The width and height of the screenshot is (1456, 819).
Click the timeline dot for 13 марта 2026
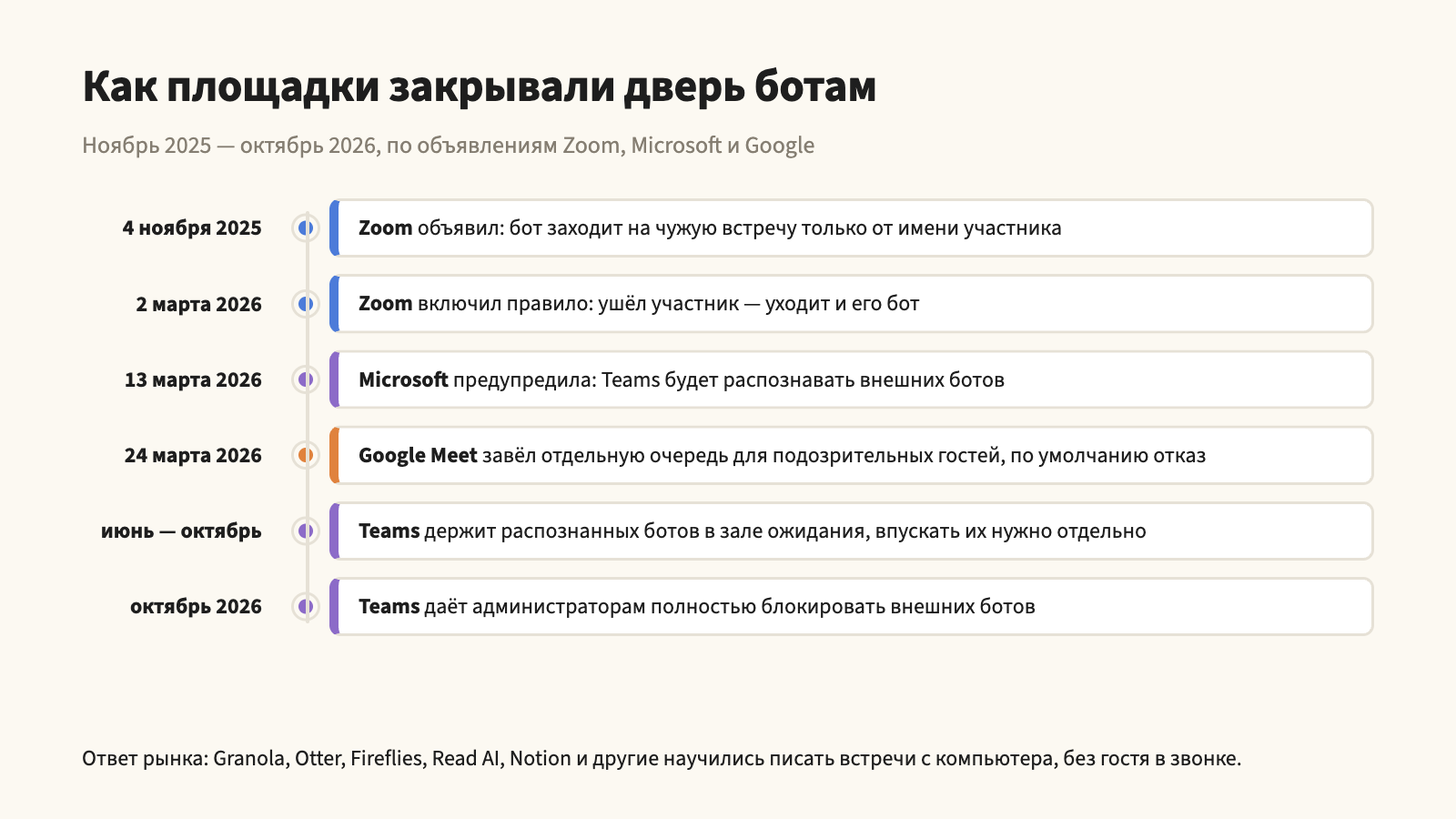coord(307,379)
